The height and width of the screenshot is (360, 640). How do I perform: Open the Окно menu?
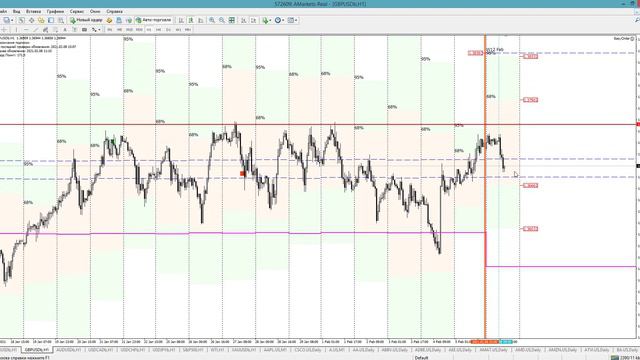pos(95,11)
